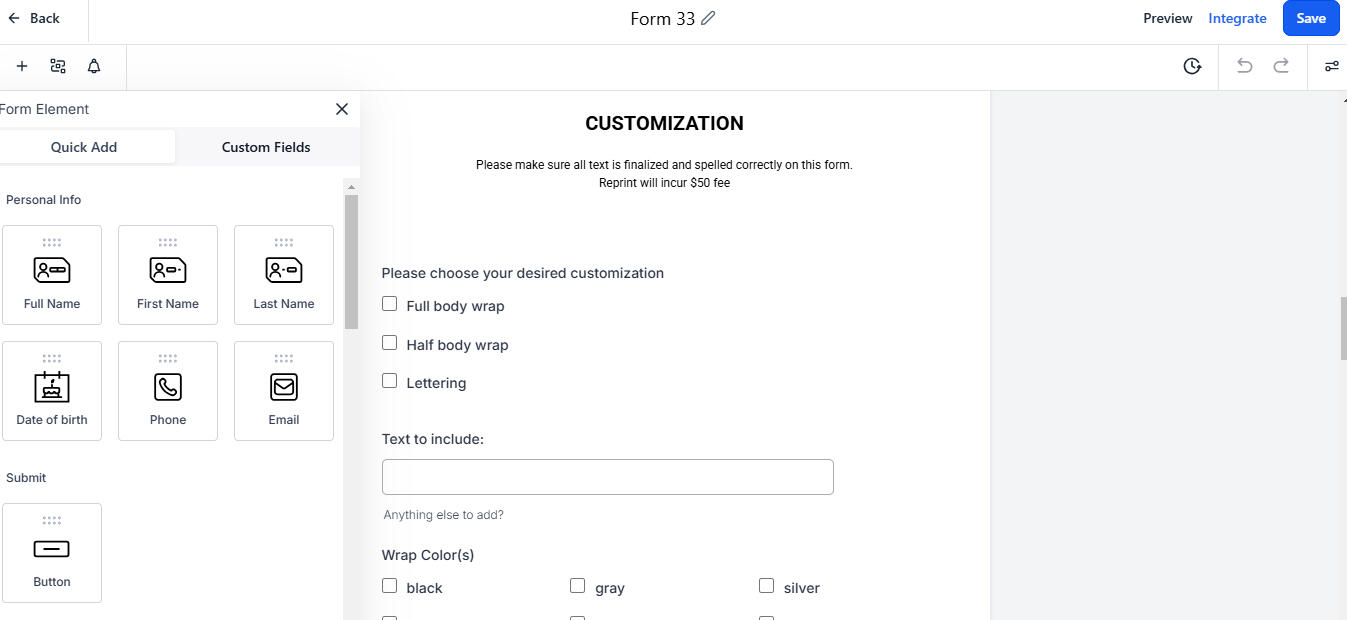The height and width of the screenshot is (620, 1347).
Task: Check the Full body wrap option
Action: pyautogui.click(x=390, y=304)
